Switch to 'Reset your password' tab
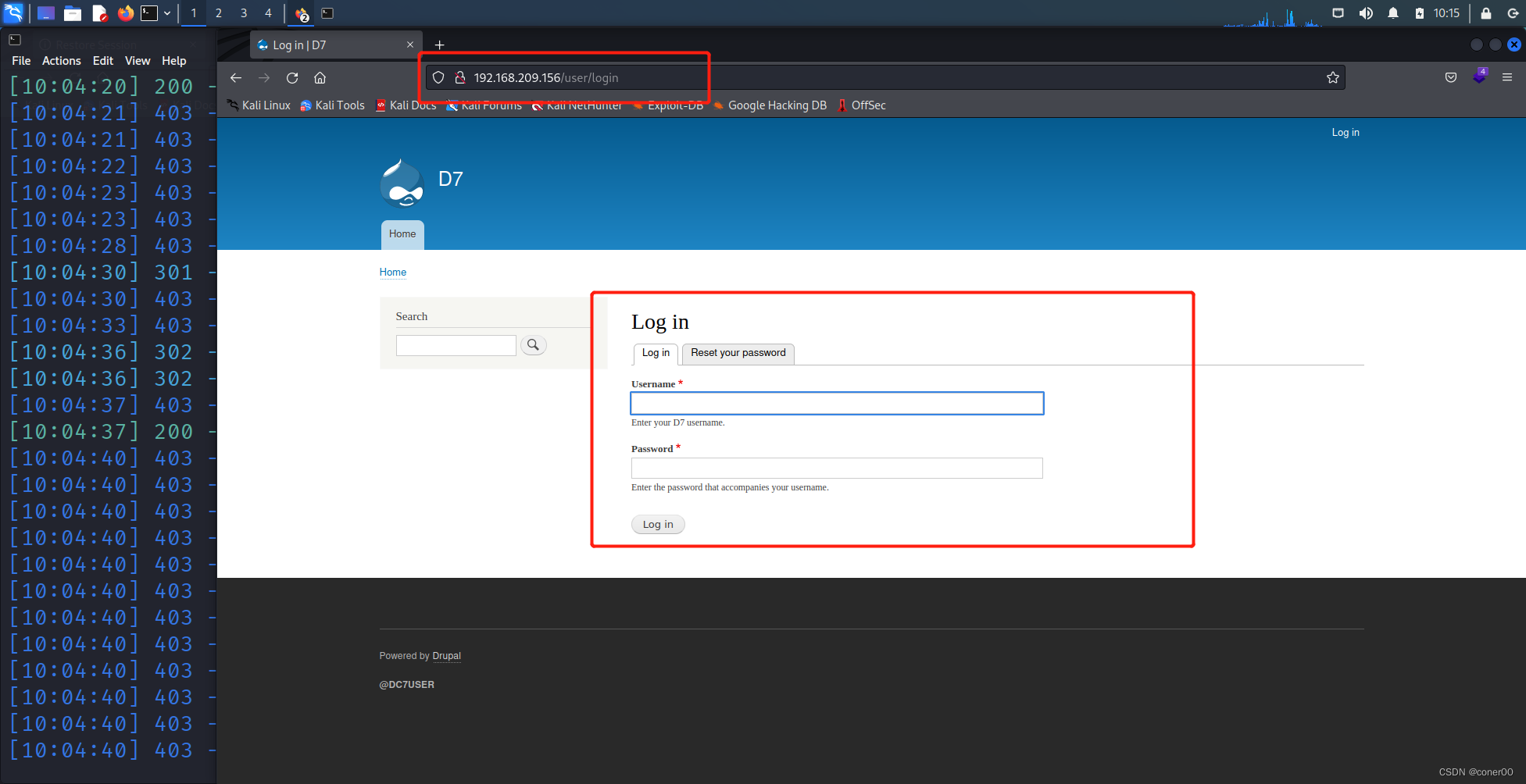Image resolution: width=1526 pixels, height=784 pixels. point(738,354)
